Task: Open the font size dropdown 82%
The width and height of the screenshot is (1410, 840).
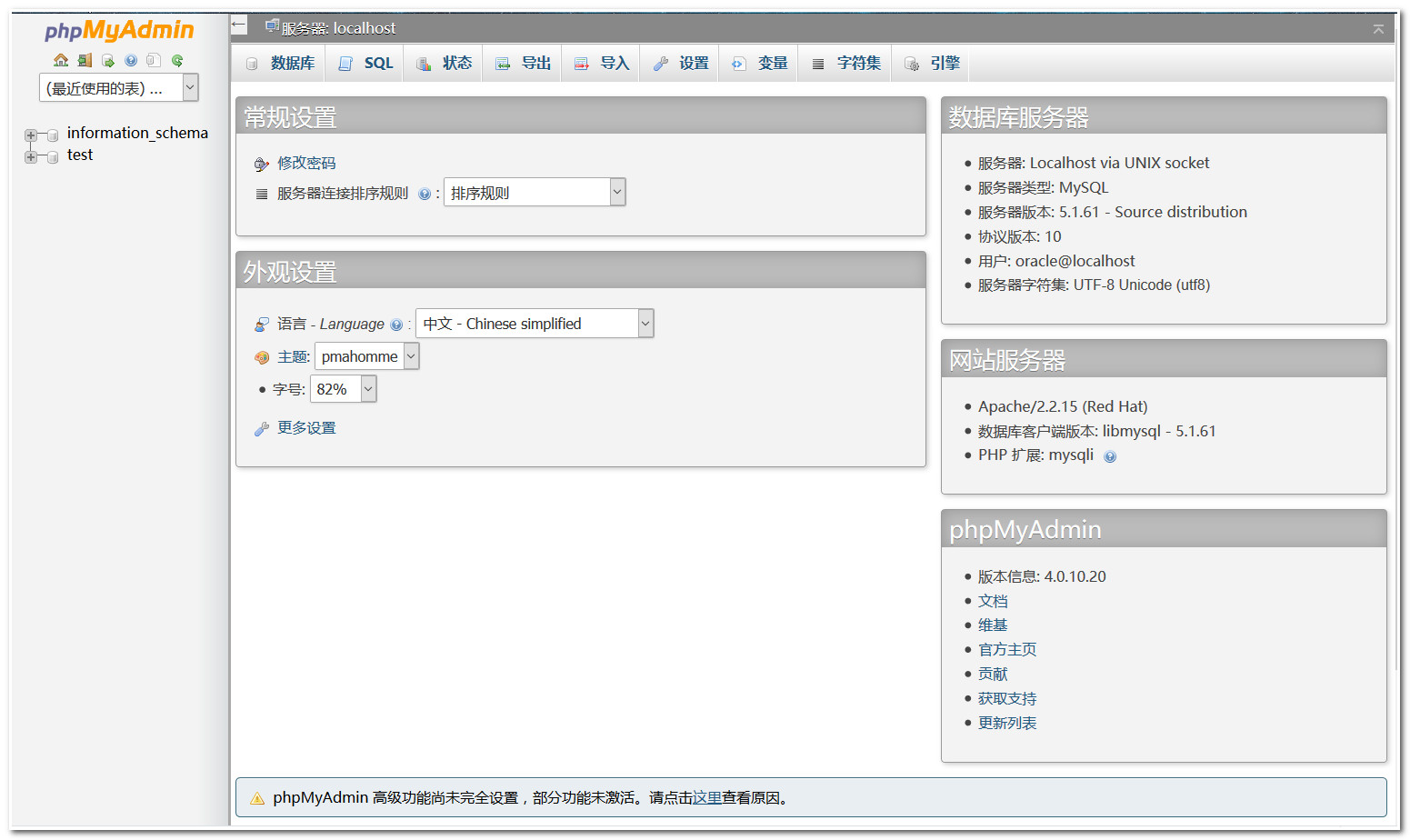Action: (x=344, y=388)
